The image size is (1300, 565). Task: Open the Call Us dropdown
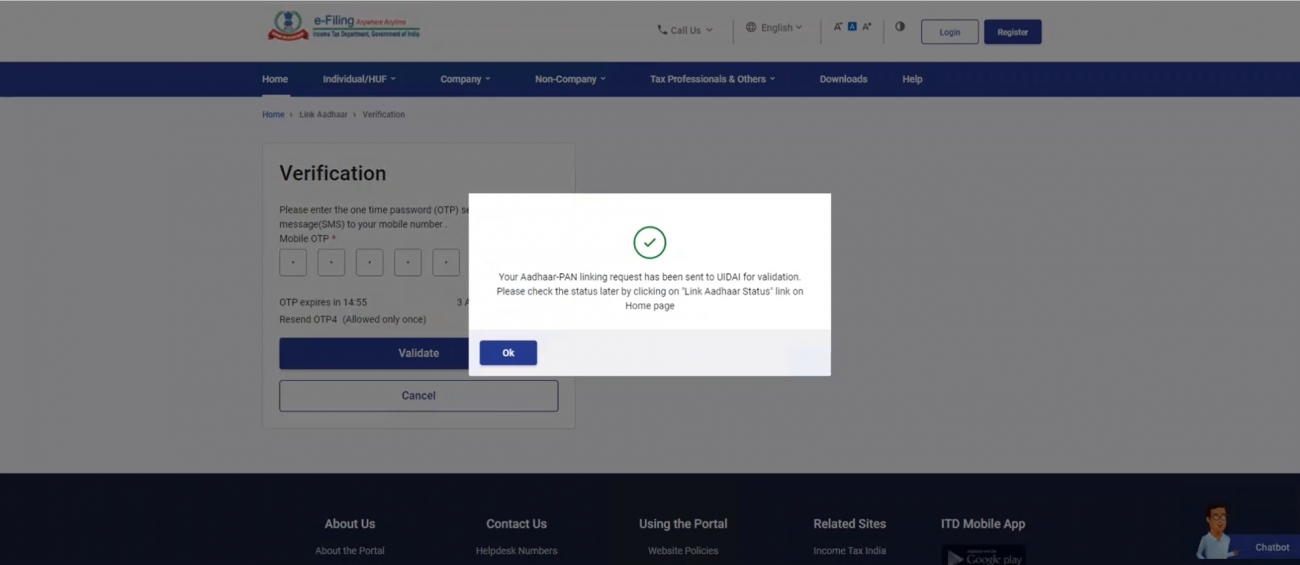[685, 30]
